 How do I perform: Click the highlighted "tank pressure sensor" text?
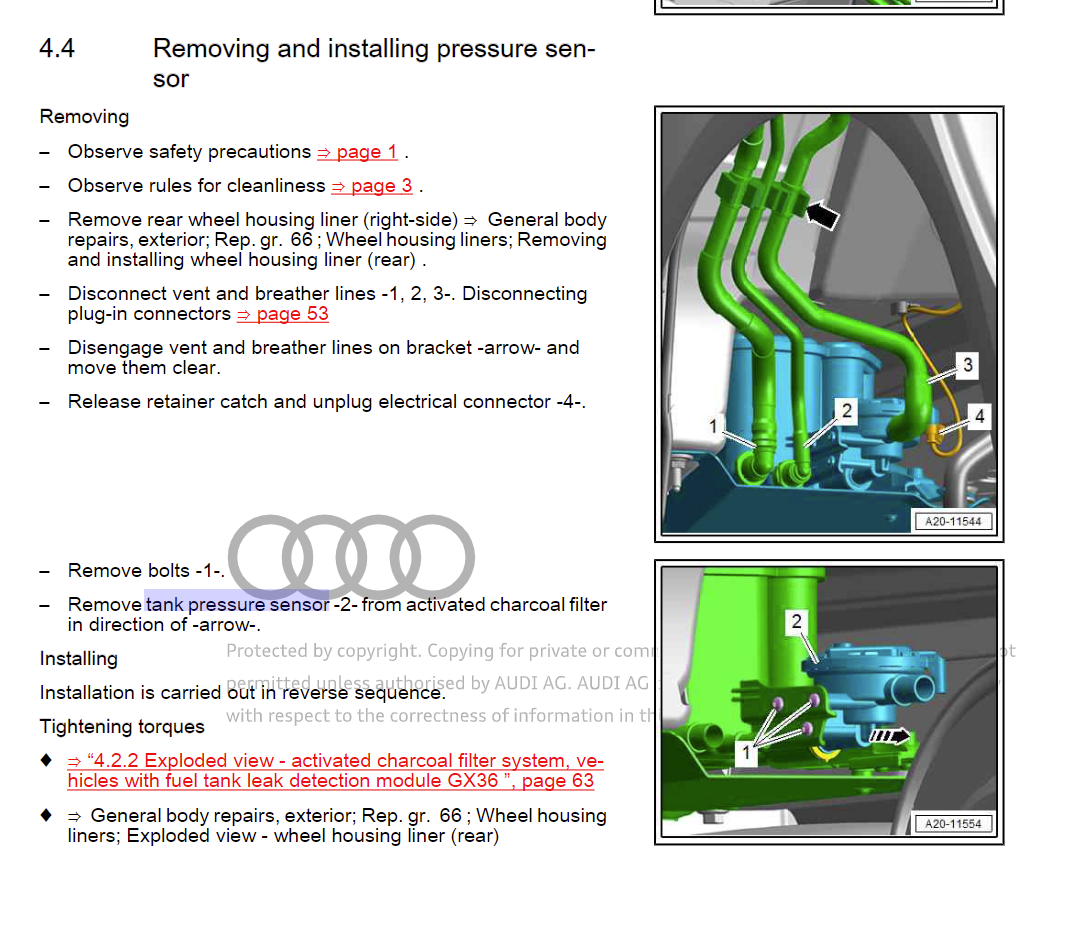tap(237, 604)
